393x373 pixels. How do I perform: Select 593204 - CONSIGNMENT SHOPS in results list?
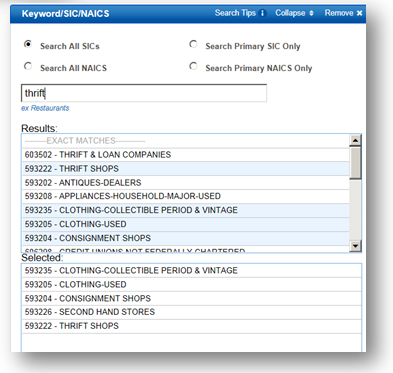point(186,238)
